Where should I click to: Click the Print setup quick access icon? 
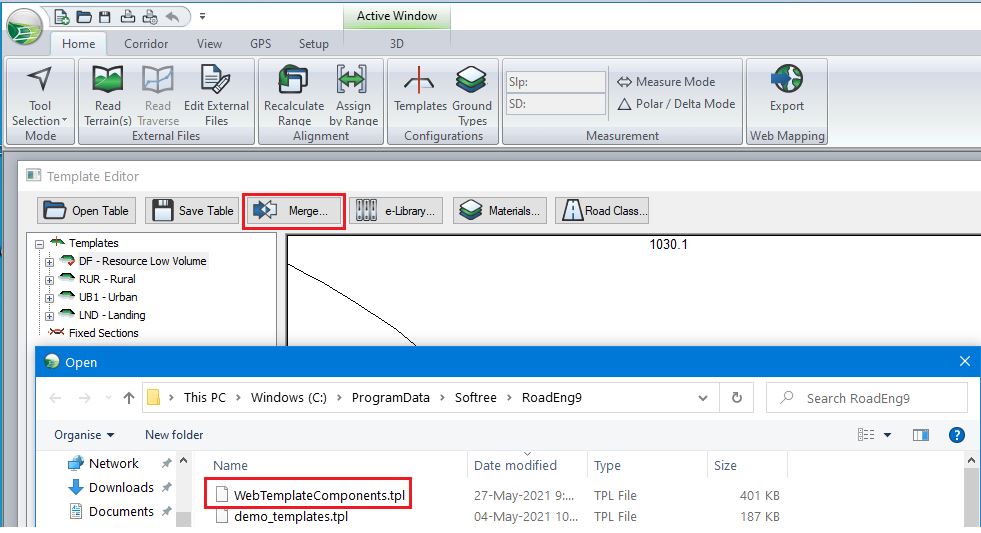pos(150,17)
